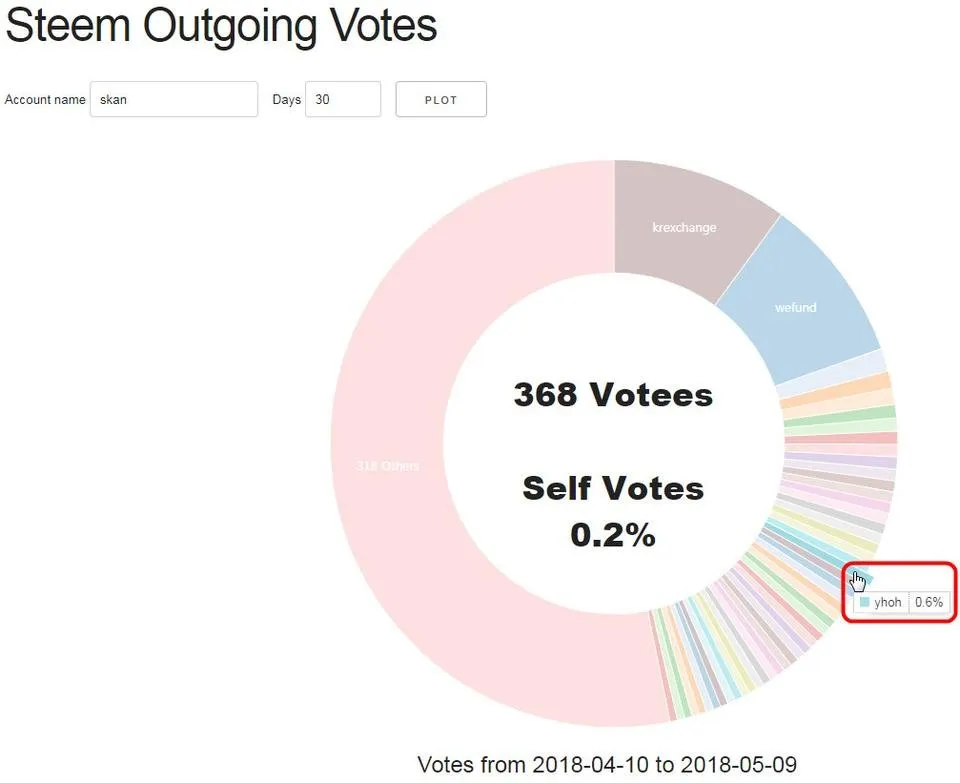Viewport: 960px width, 783px height.
Task: Click the 0.2% self votes value
Action: pyautogui.click(x=613, y=534)
